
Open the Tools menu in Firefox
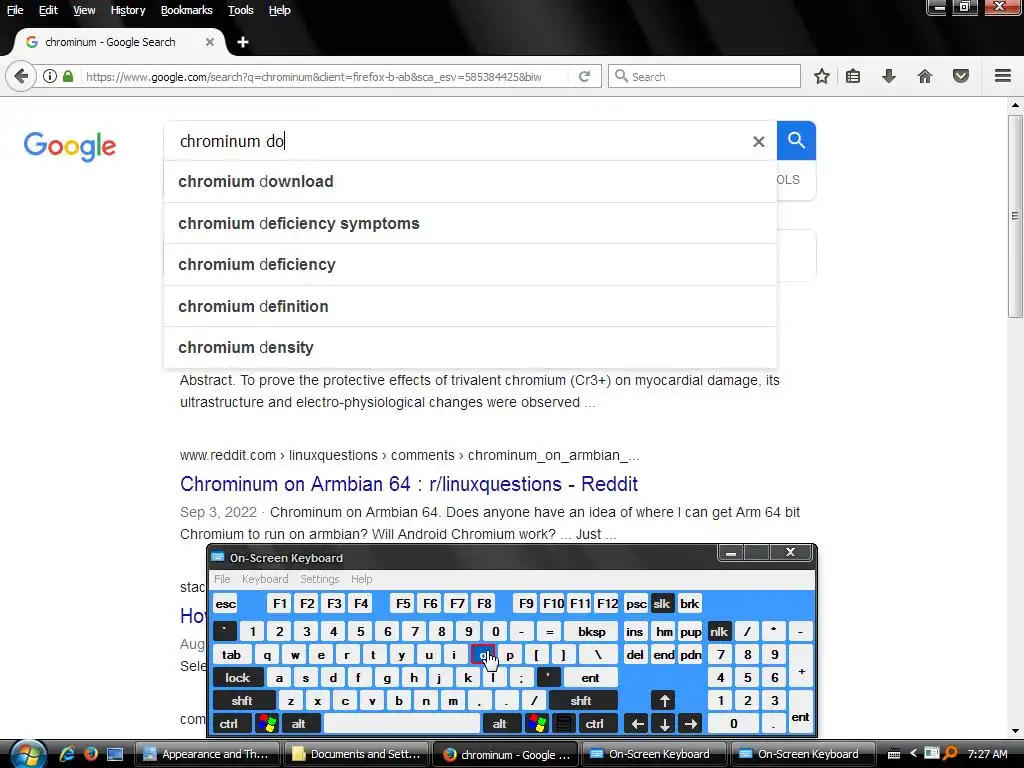[240, 10]
